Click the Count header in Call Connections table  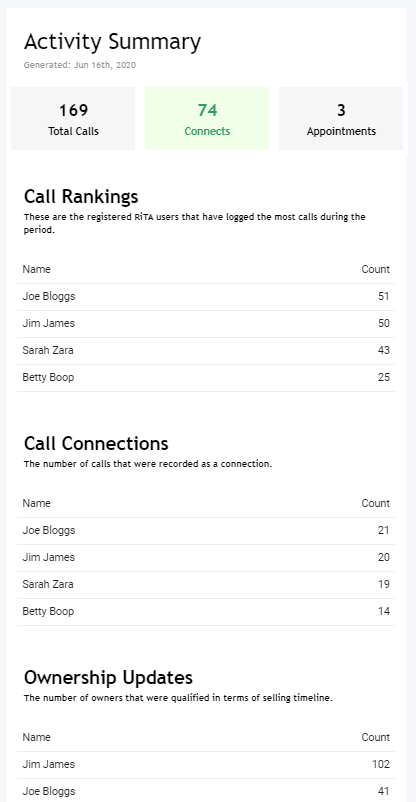pyautogui.click(x=376, y=503)
